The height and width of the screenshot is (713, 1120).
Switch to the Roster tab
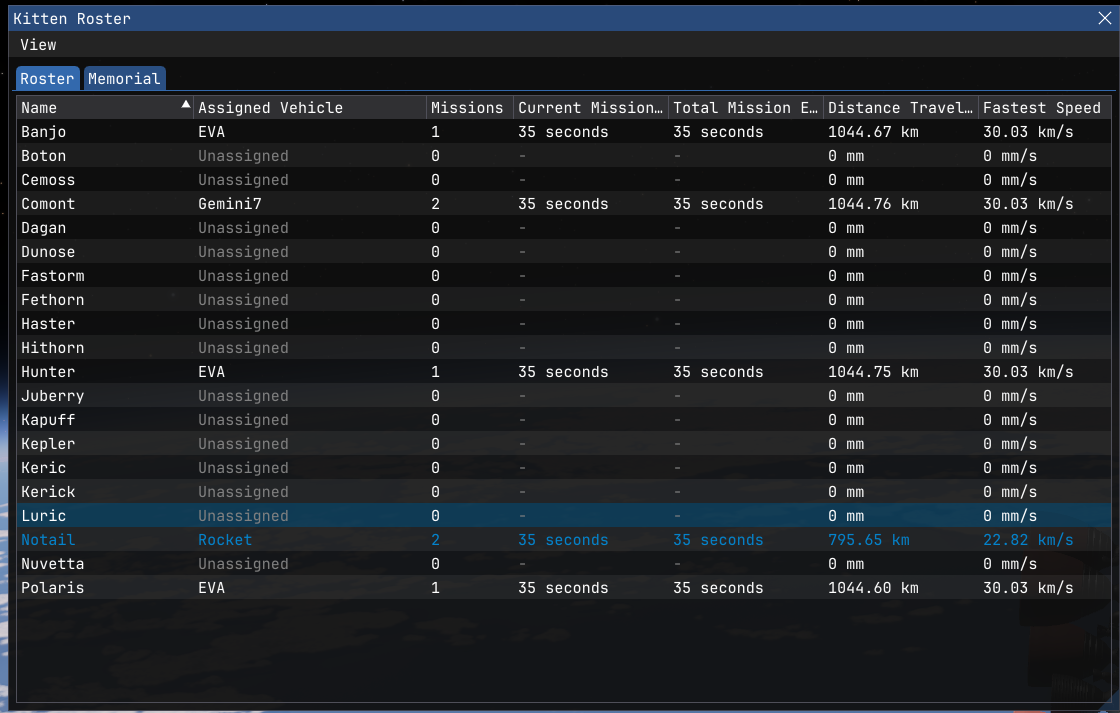[47, 79]
